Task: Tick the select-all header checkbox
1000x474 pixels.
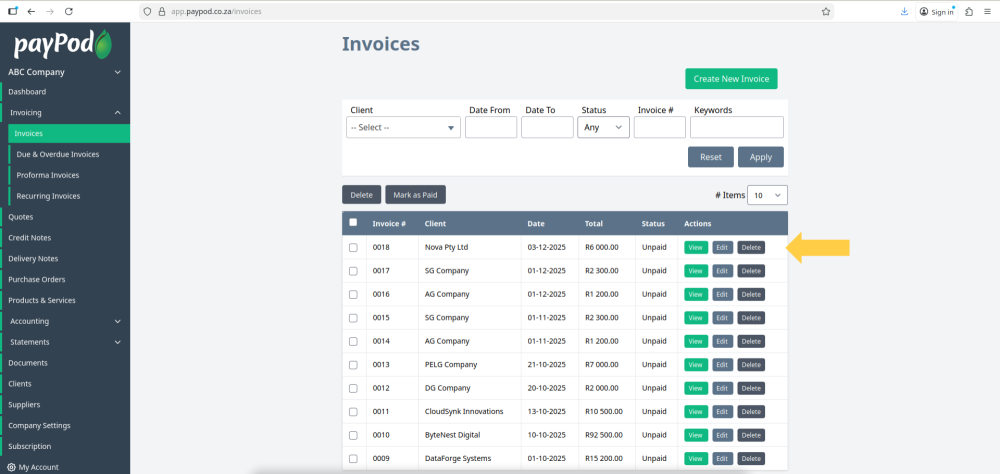Action: pos(353,223)
